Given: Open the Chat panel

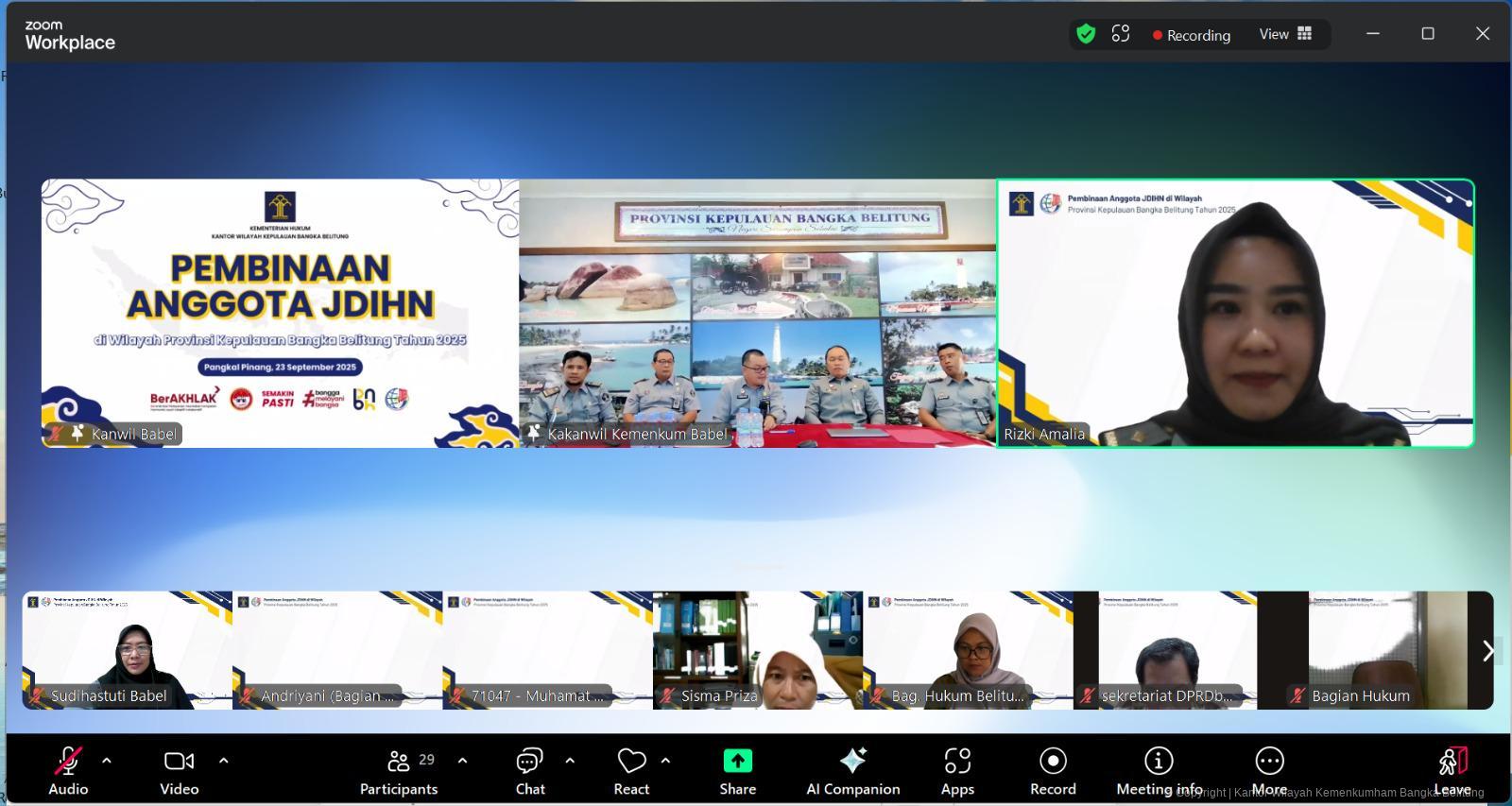Looking at the screenshot, I should pos(529,770).
